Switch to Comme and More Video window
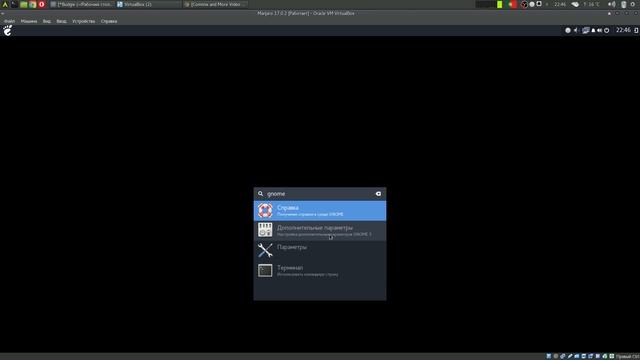640x360 pixels. click(215, 4)
